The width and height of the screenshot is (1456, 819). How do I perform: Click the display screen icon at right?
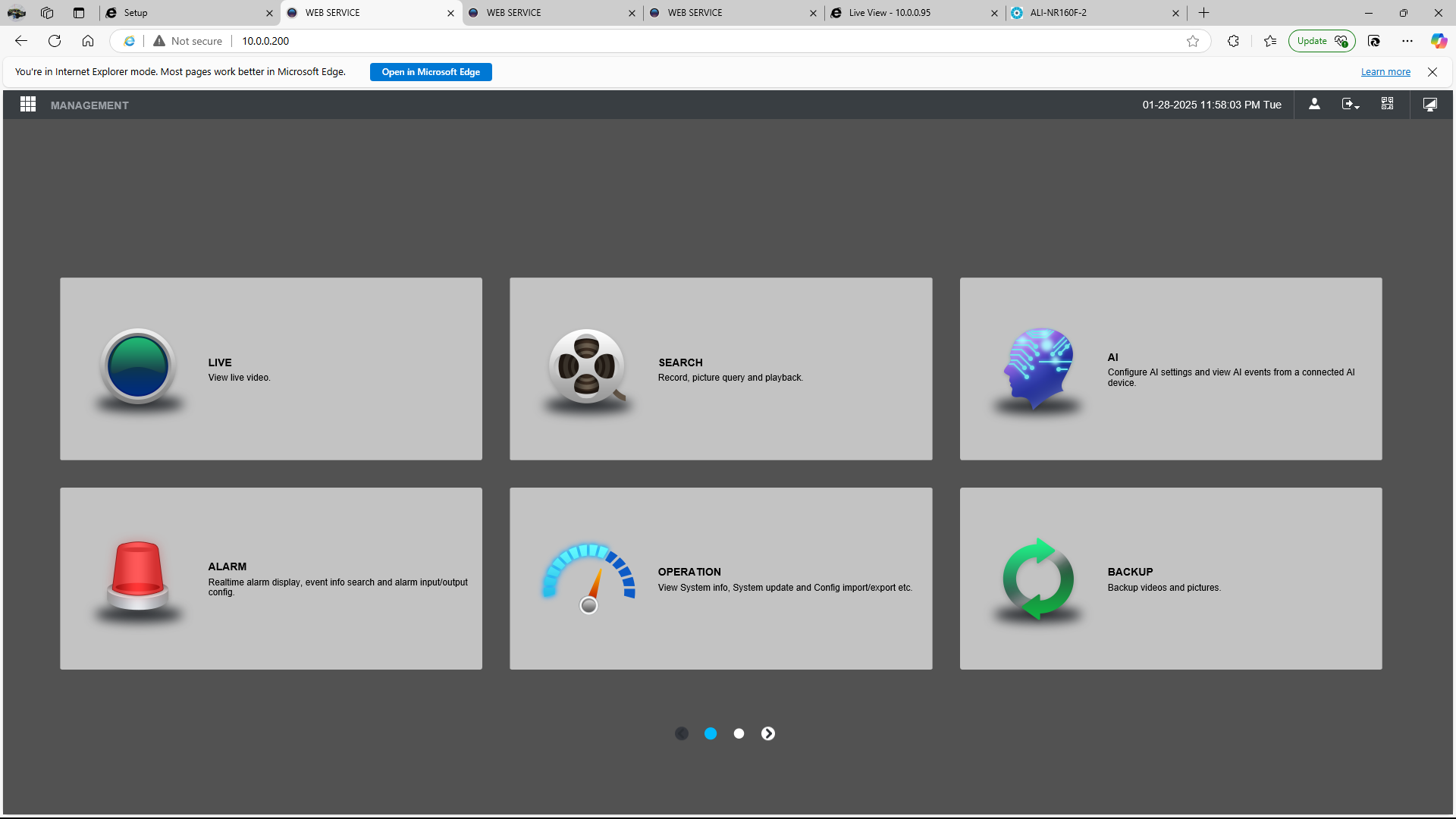point(1430,105)
